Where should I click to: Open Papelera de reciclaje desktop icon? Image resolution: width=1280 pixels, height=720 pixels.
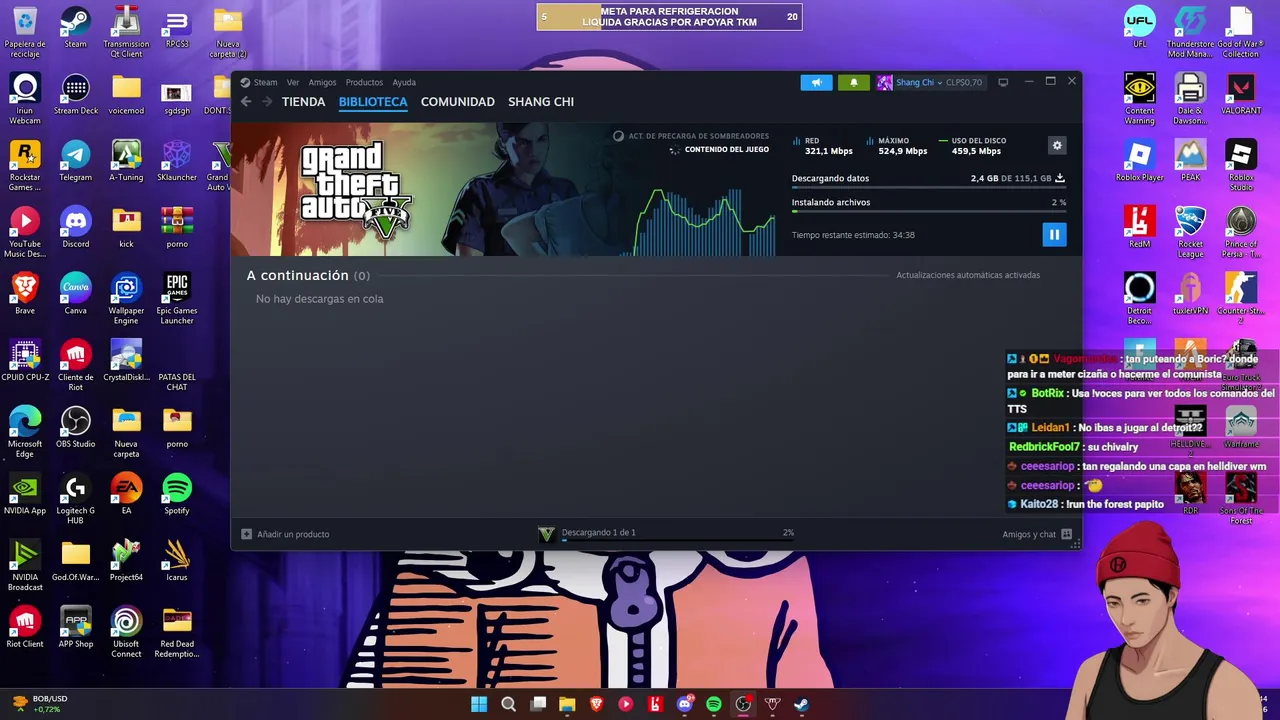[x=25, y=32]
